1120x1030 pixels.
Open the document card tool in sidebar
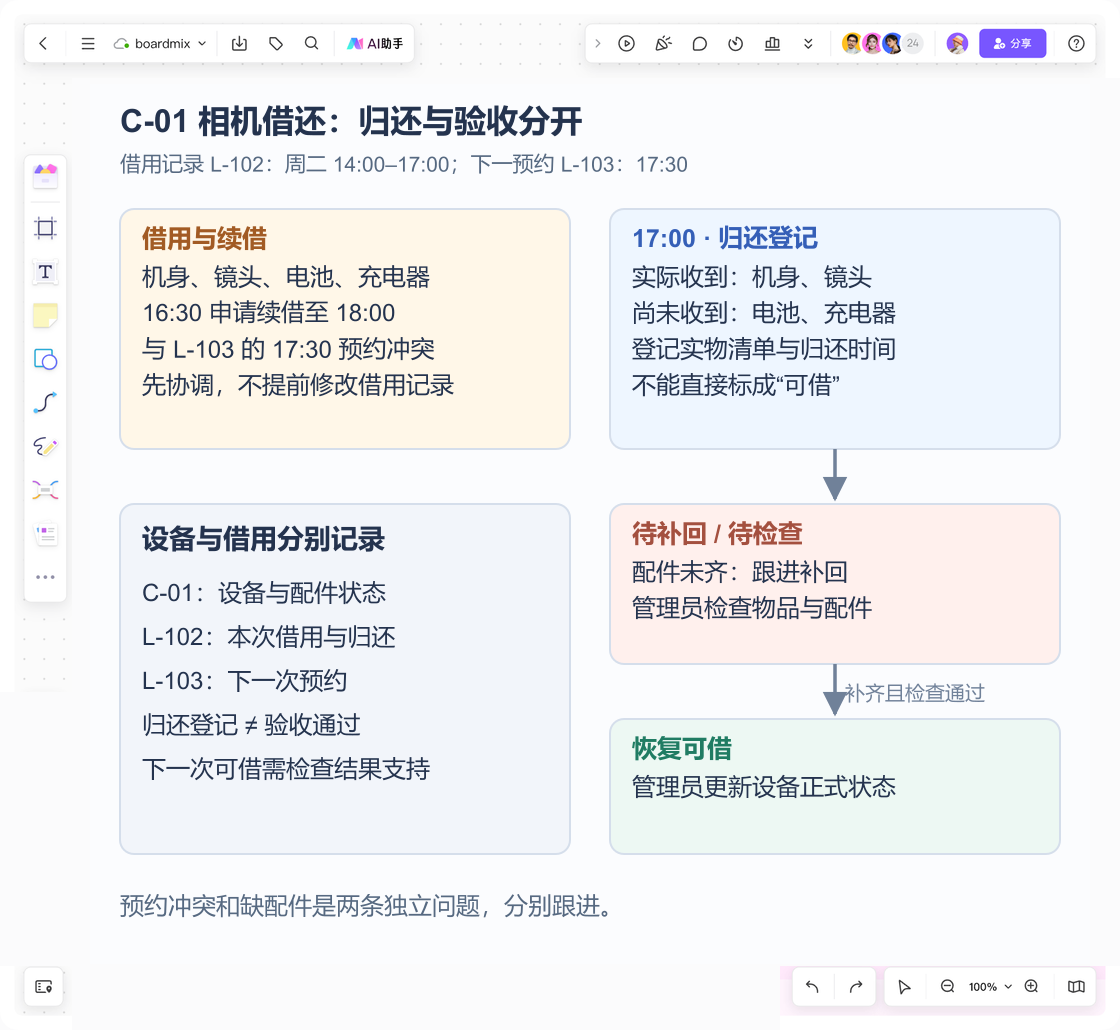tap(46, 534)
